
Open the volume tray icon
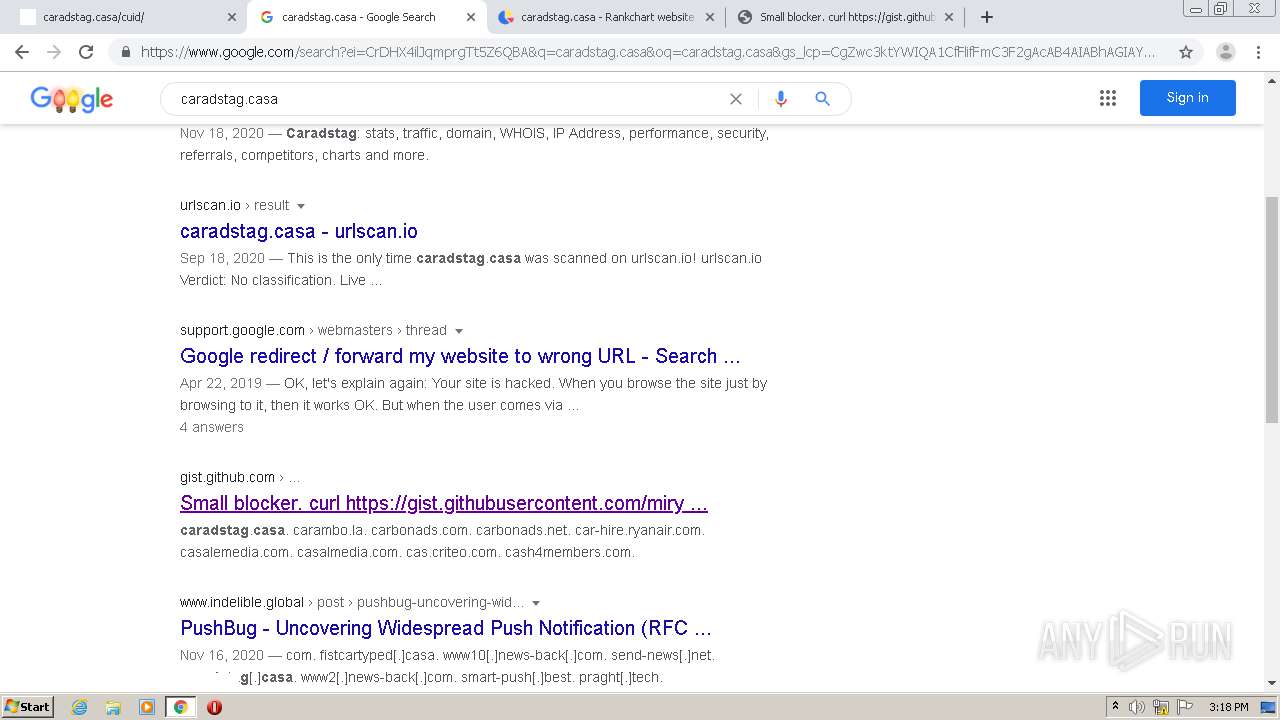(x=1137, y=707)
